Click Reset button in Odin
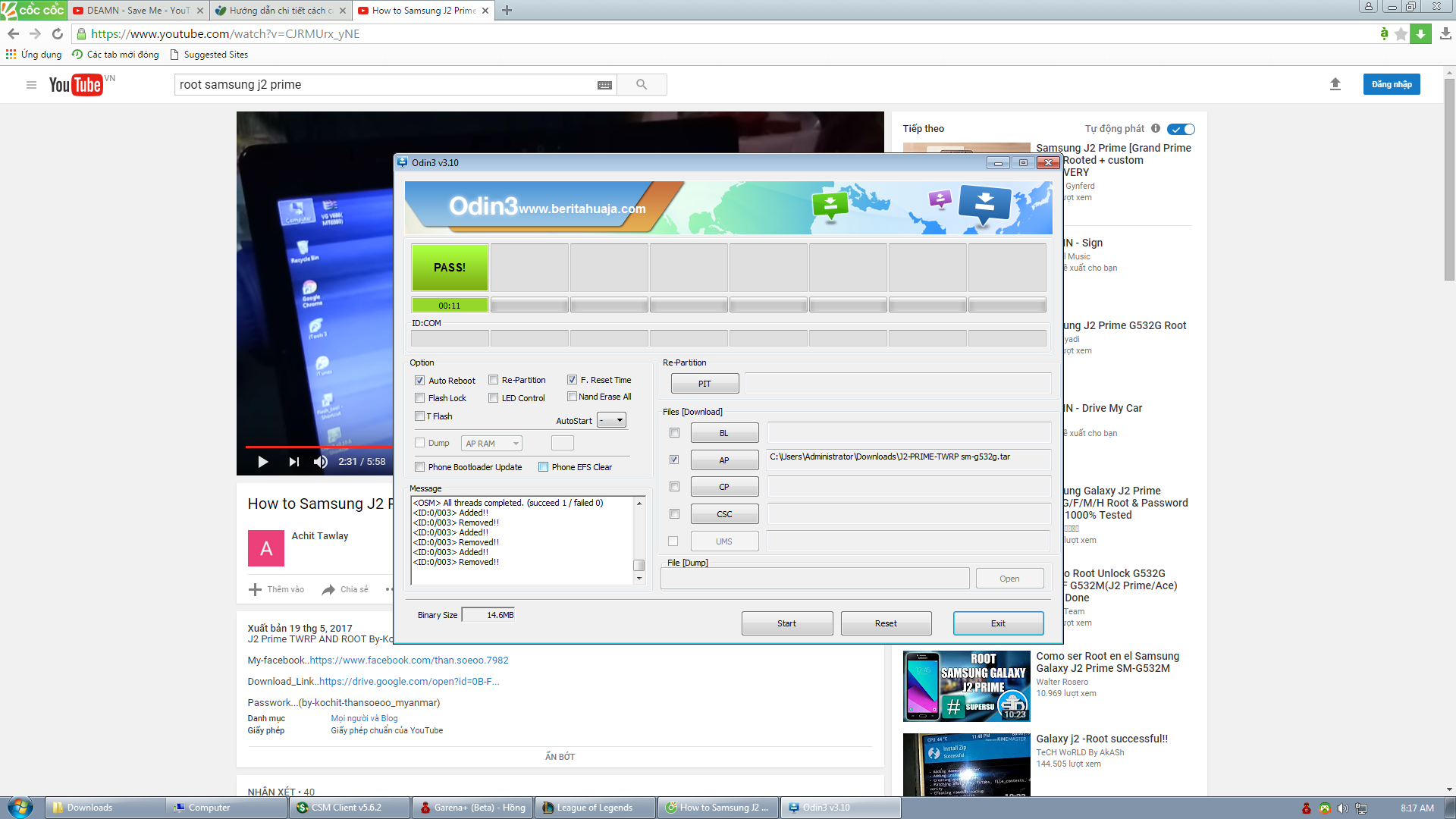The image size is (1456, 819). pos(886,623)
